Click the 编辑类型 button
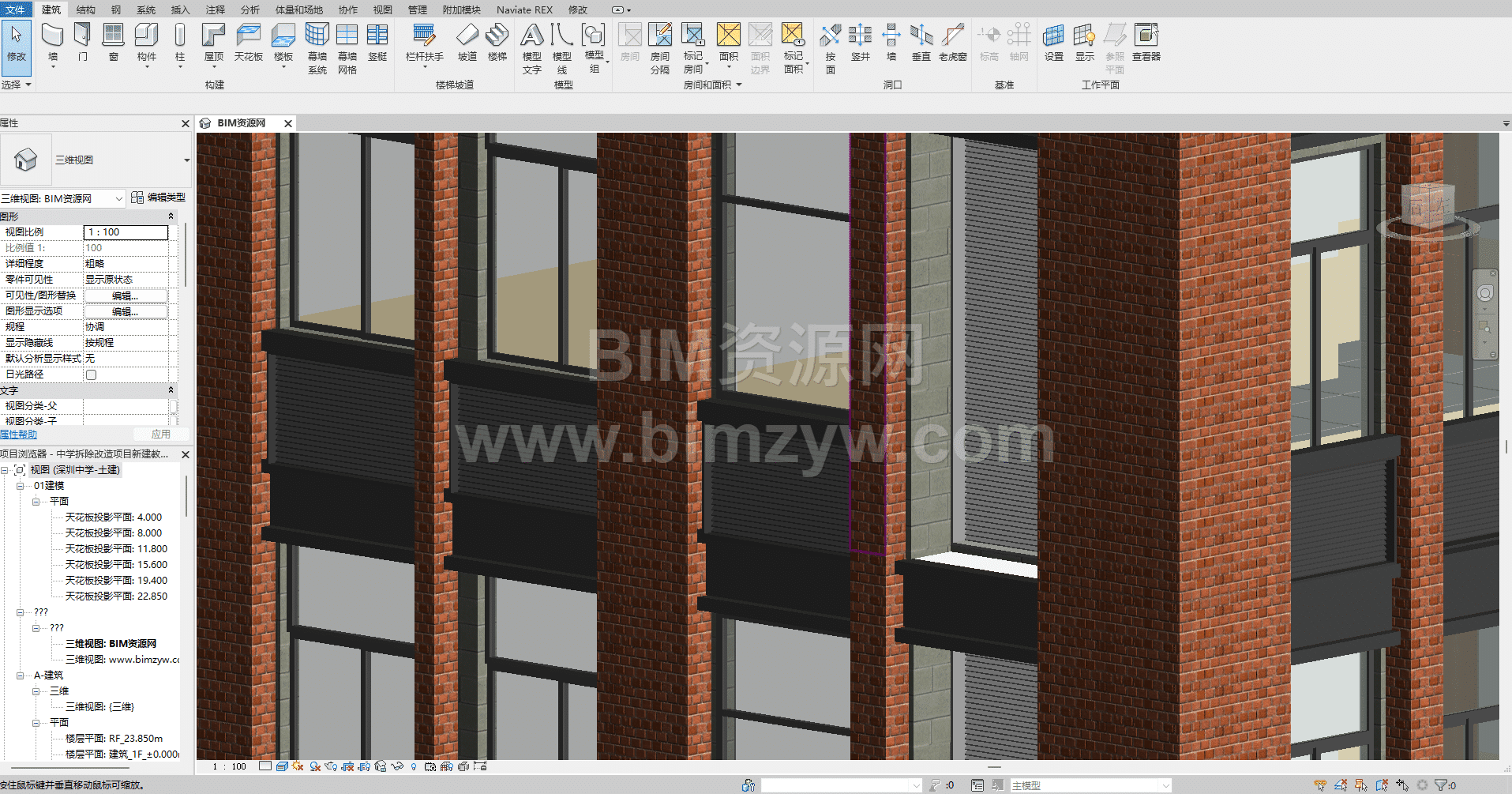This screenshot has width=1512, height=794. click(x=158, y=198)
